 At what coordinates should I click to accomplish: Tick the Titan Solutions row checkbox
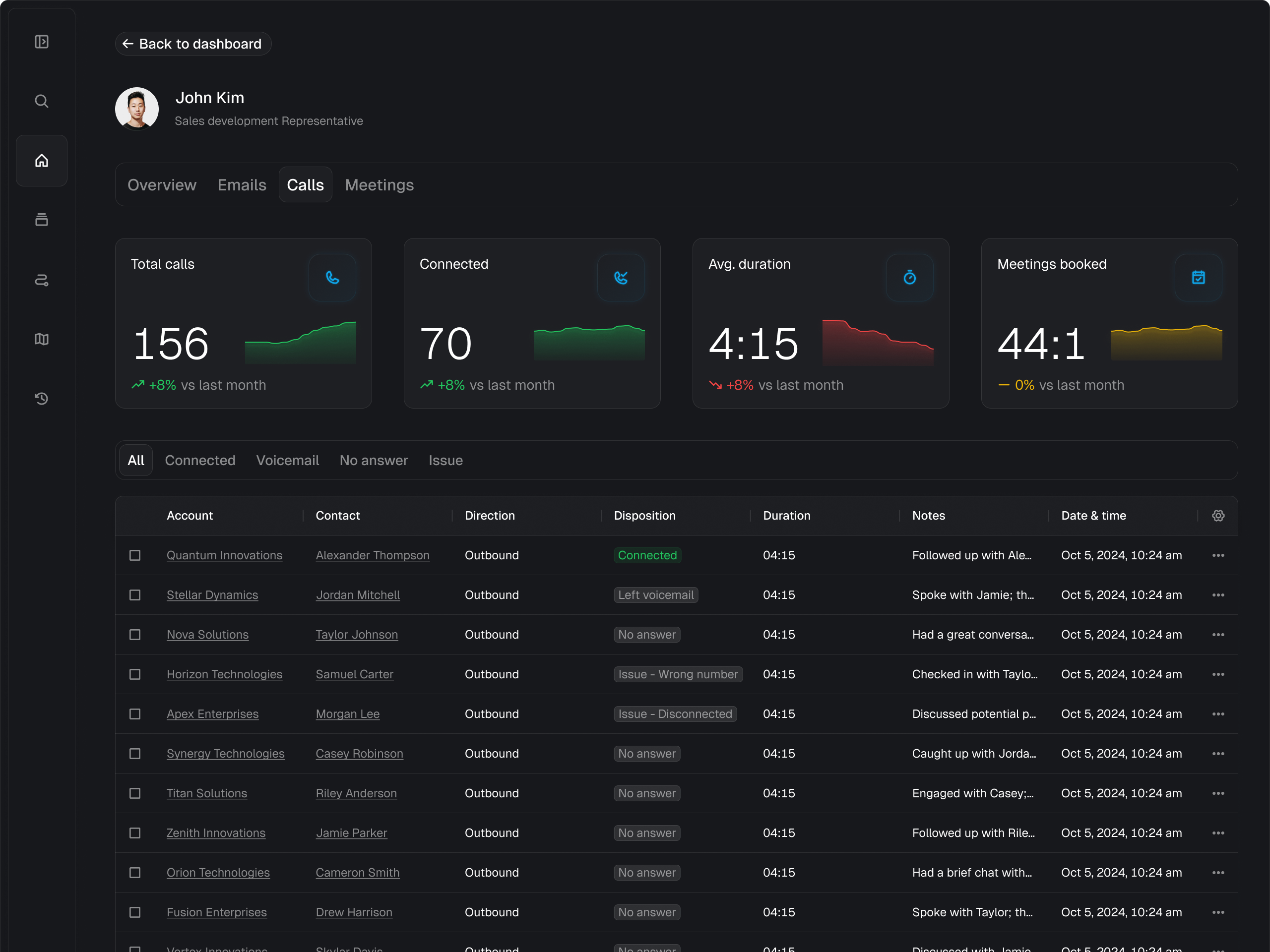135,793
